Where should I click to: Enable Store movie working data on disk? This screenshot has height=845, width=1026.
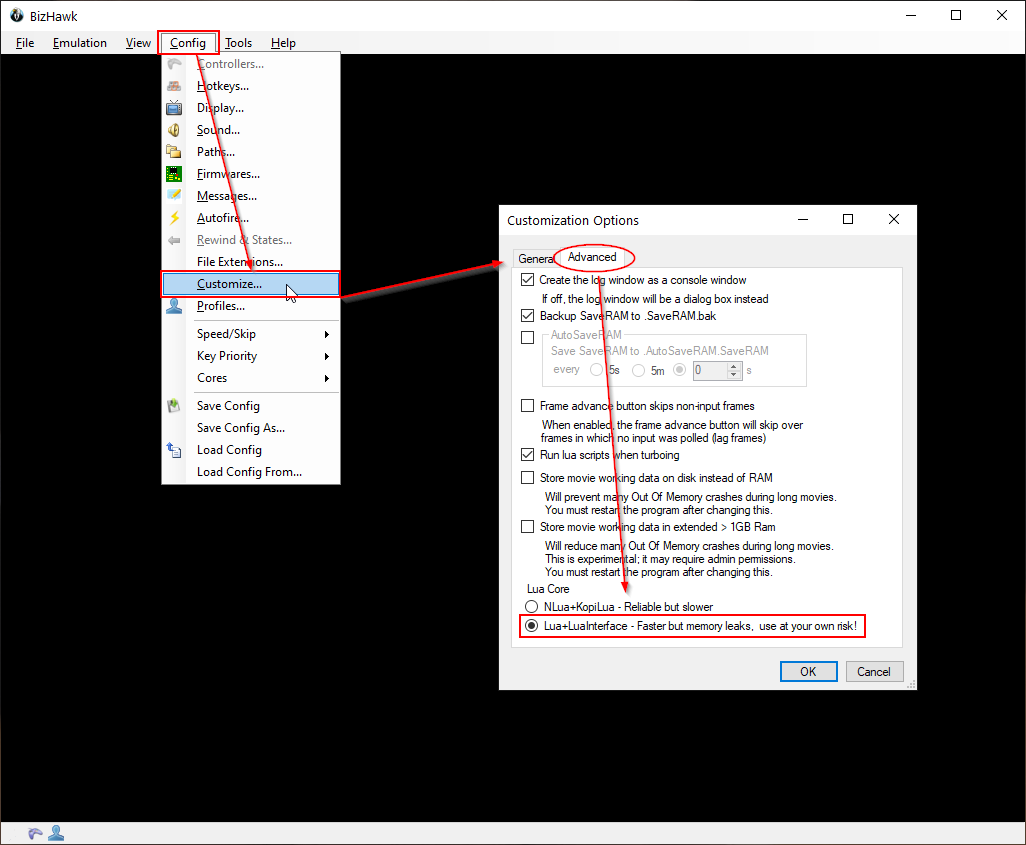[527, 478]
